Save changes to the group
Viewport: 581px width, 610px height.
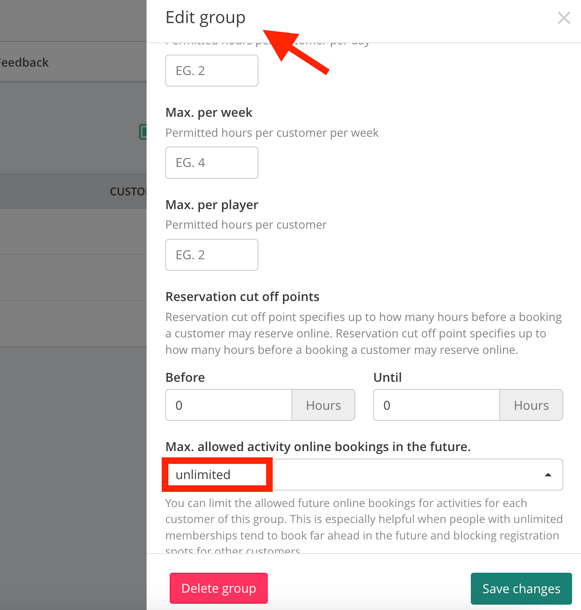[521, 589]
